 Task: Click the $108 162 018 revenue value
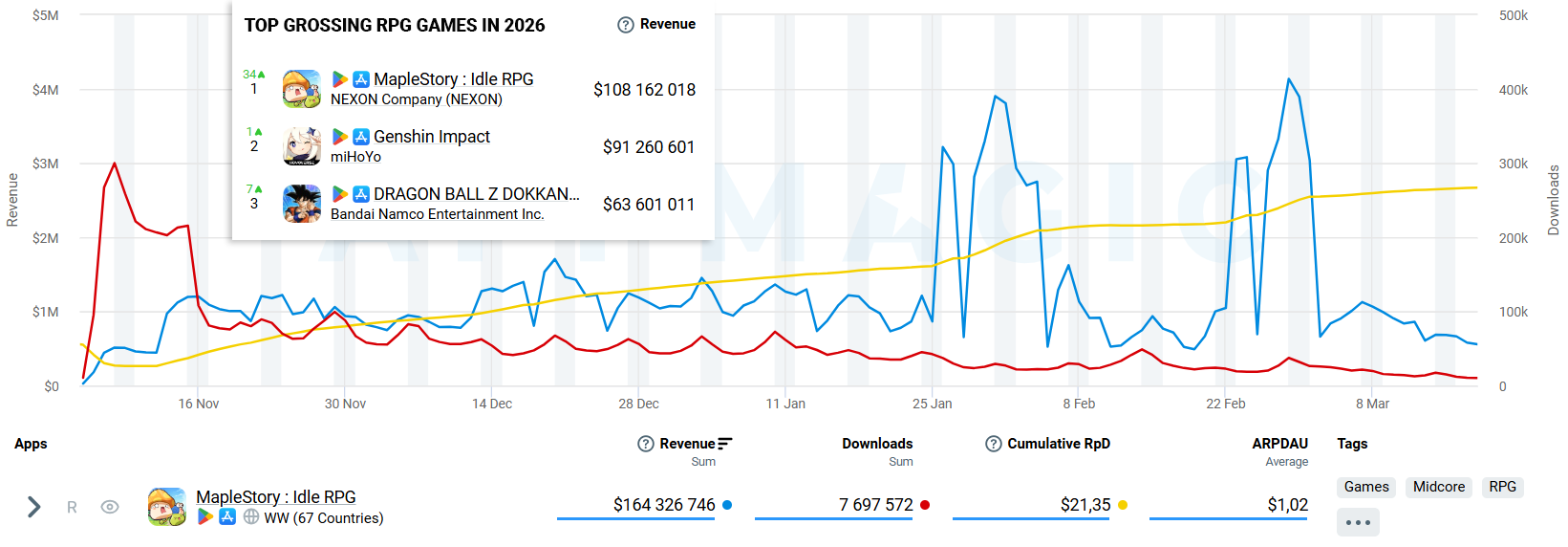(644, 90)
